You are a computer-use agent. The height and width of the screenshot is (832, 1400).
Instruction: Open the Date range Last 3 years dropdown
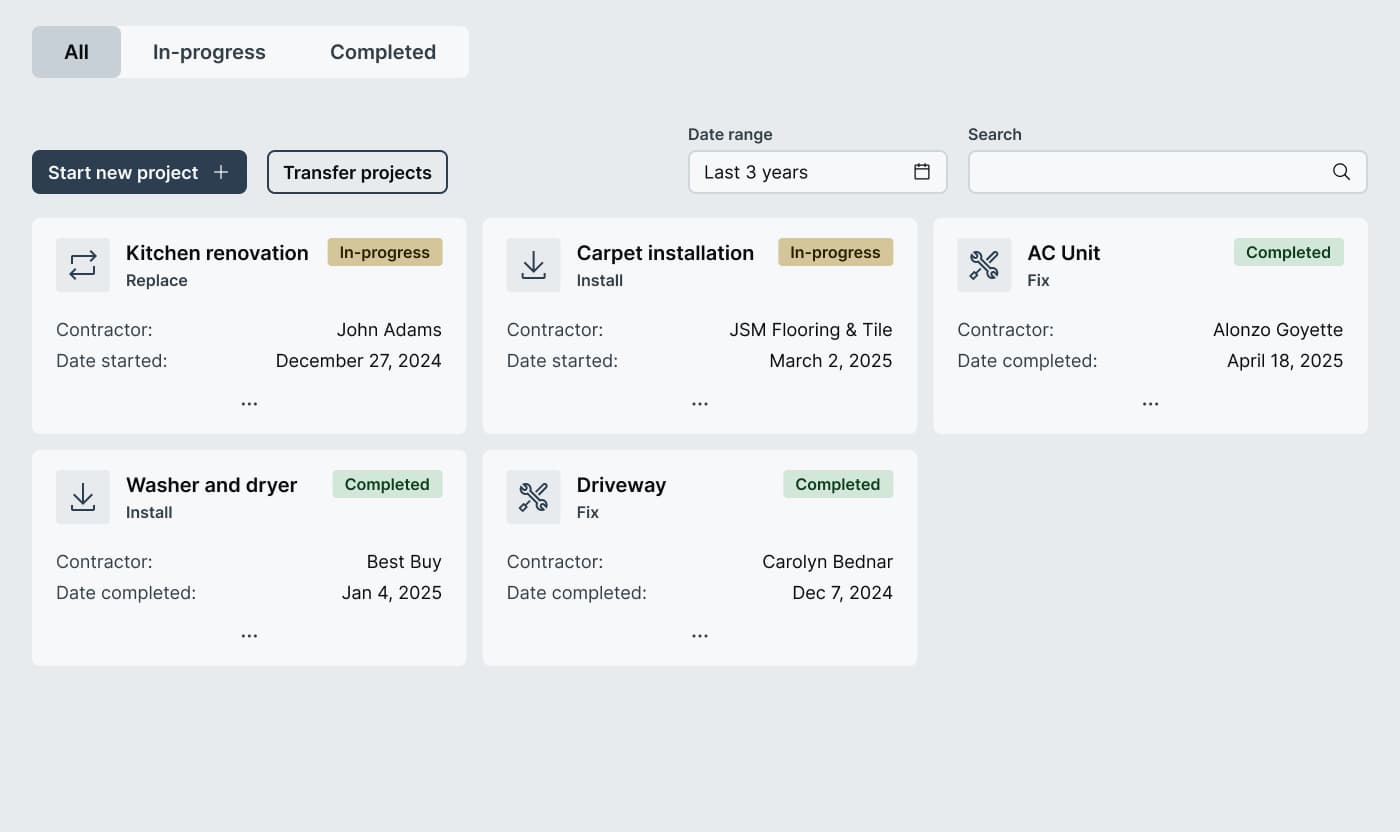pyautogui.click(x=818, y=172)
